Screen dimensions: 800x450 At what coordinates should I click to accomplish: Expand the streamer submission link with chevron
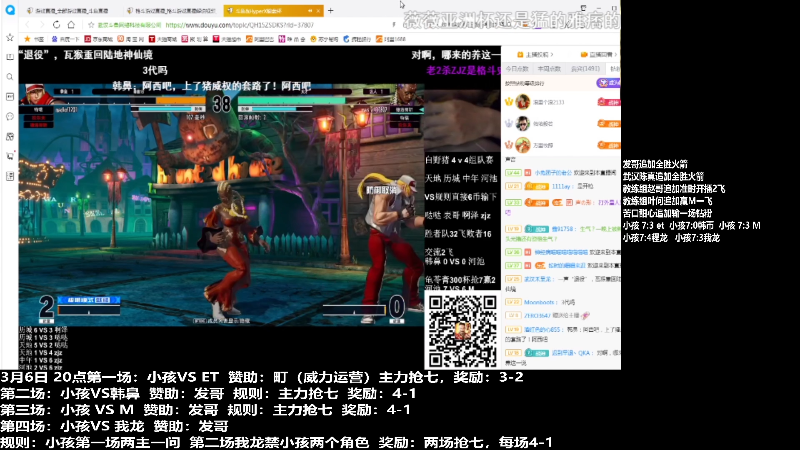tap(535, 55)
